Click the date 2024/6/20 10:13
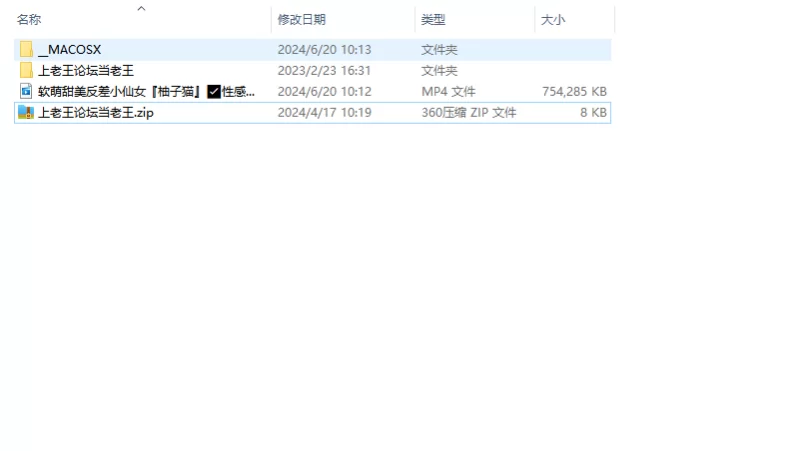The width and height of the screenshot is (800, 451). 324,49
